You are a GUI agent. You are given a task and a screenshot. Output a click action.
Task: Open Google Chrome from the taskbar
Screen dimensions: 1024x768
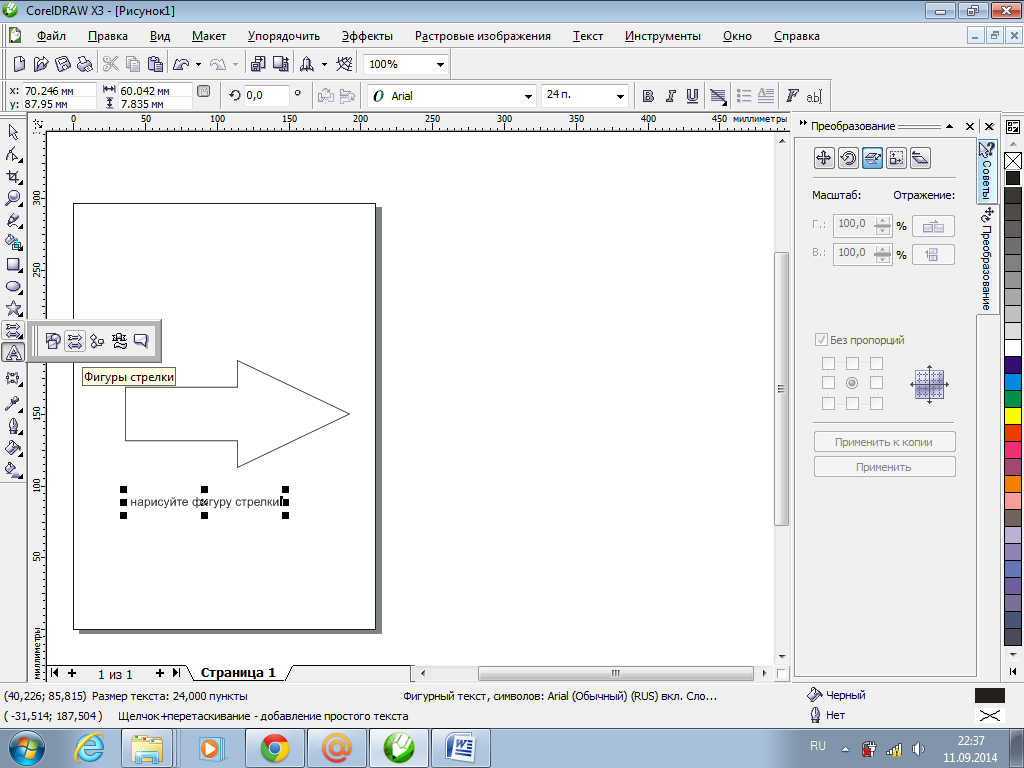click(x=276, y=746)
